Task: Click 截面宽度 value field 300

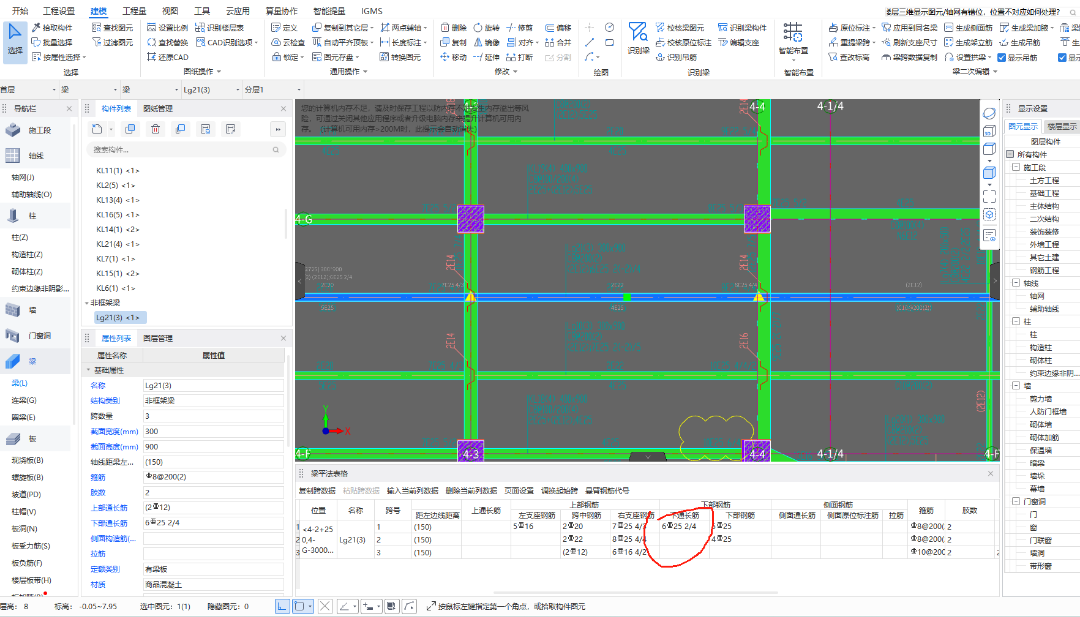Action: [x=214, y=432]
